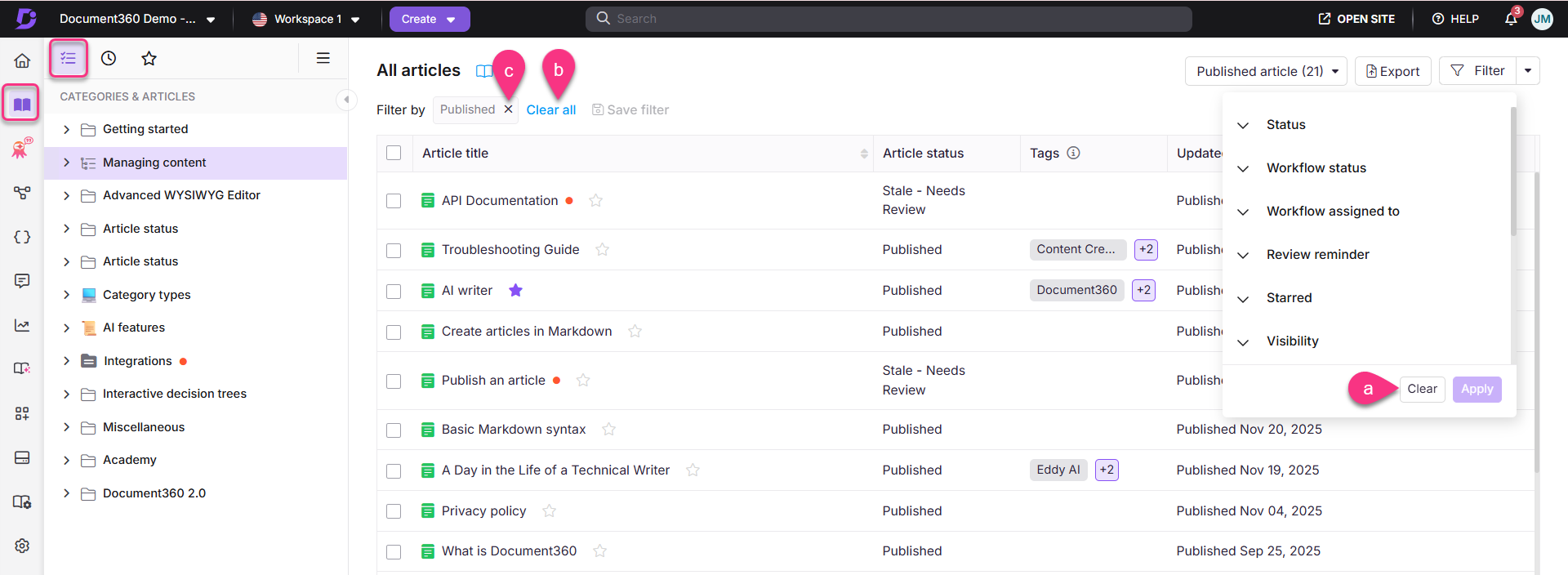The width and height of the screenshot is (1568, 575).
Task: Click the Tags info icon
Action: point(1074,153)
